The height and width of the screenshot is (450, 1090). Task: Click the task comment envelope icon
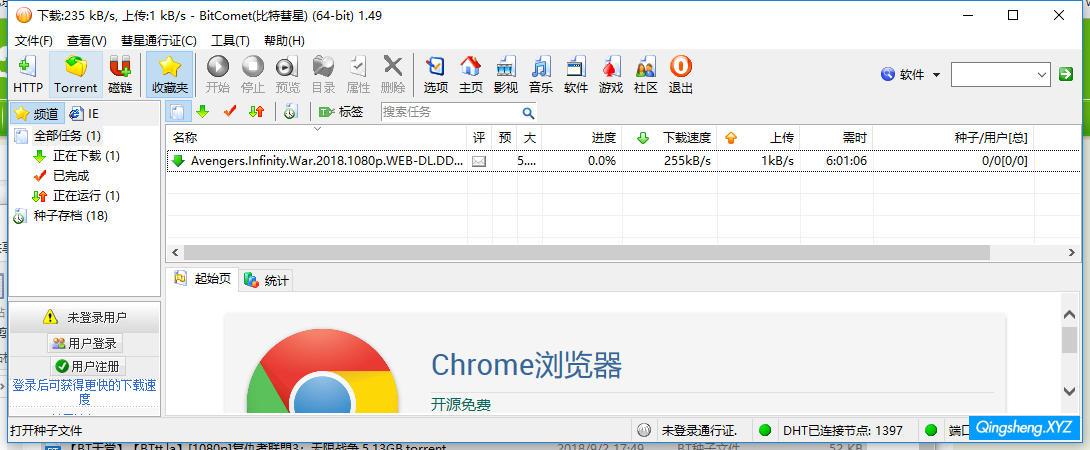pos(479,161)
